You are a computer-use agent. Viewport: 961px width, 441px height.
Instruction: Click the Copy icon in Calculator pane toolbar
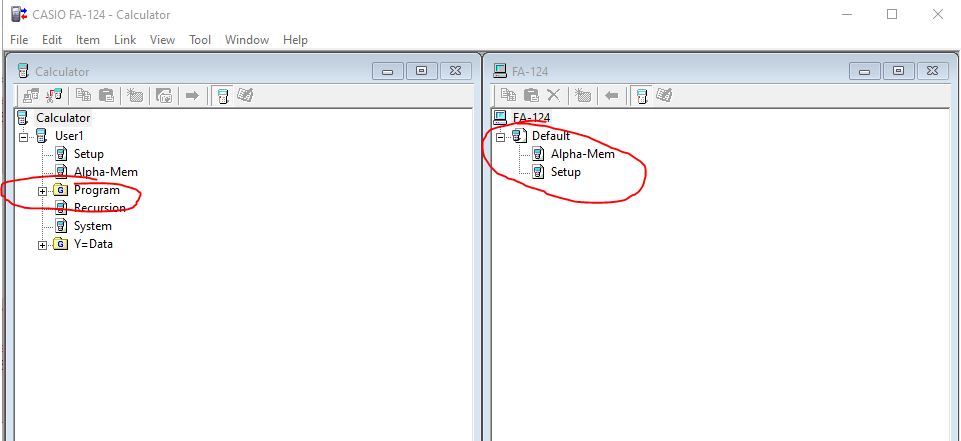pos(83,96)
